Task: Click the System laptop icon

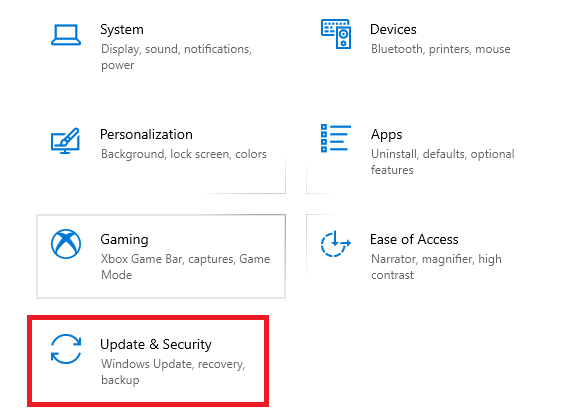Action: tap(66, 35)
